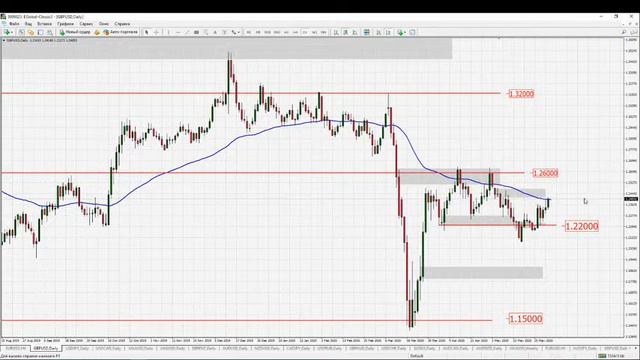
Task: Switch to the CADJPY,Daily chart tab
Action: [298, 349]
